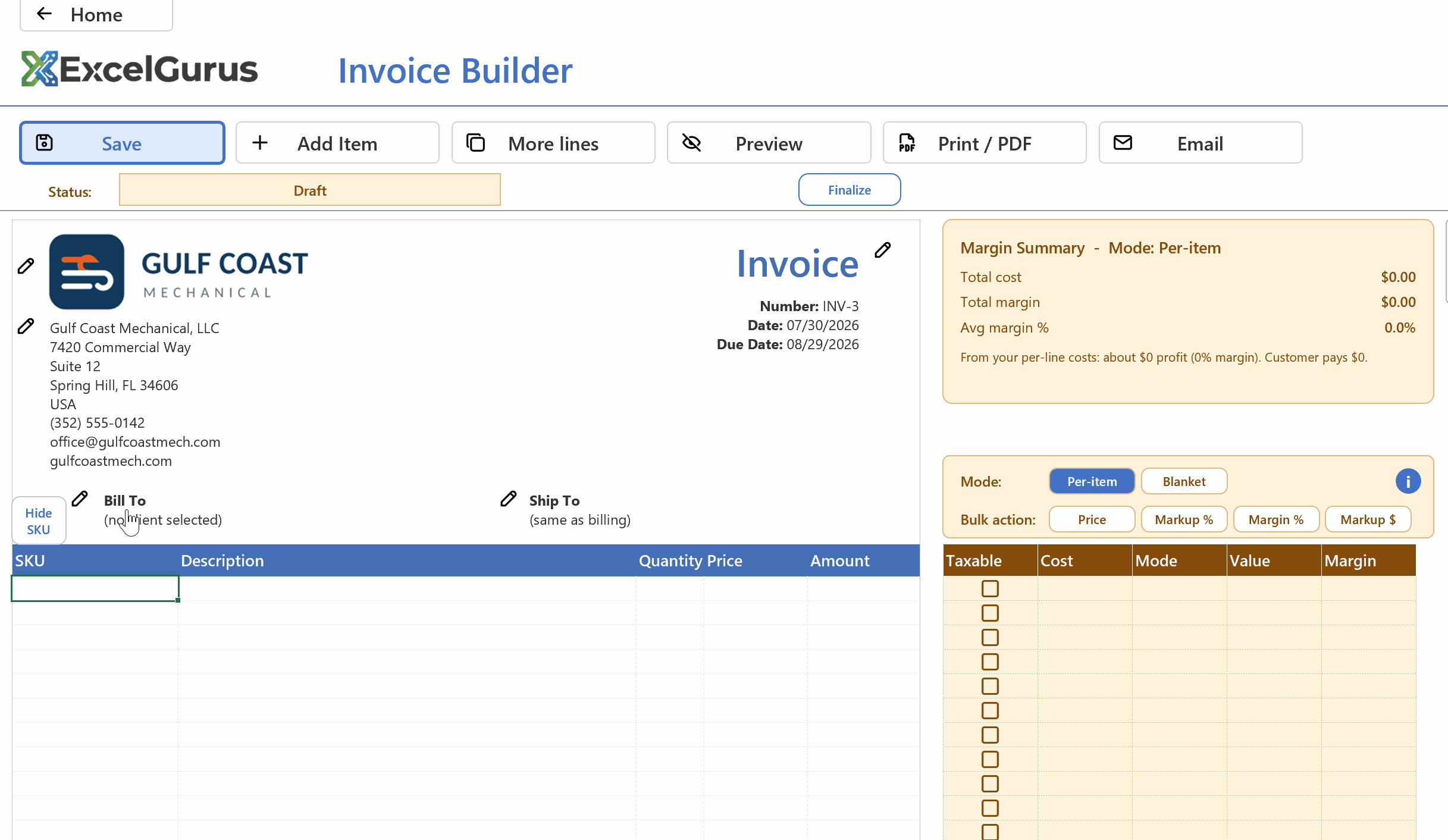Click the envelope Email icon

[x=1123, y=143]
